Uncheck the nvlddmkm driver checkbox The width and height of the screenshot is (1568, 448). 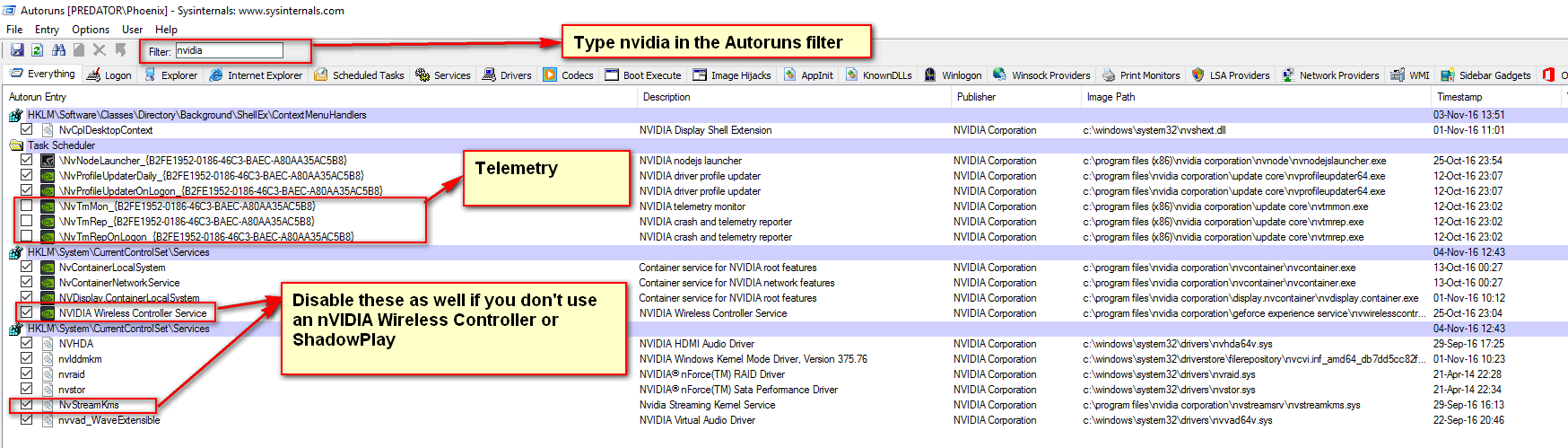tap(27, 359)
